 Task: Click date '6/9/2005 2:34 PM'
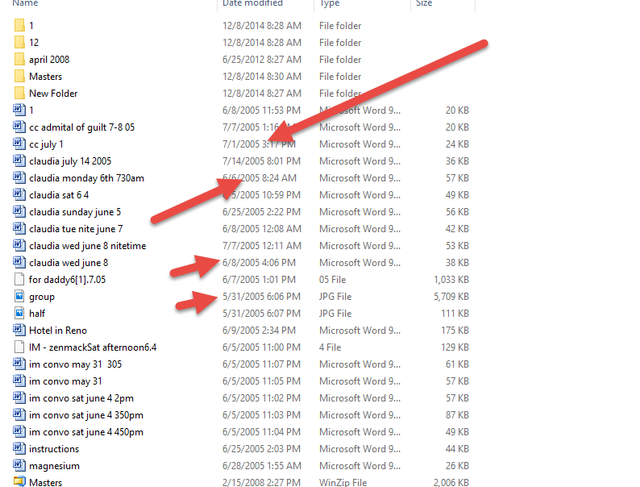pyautogui.click(x=259, y=330)
